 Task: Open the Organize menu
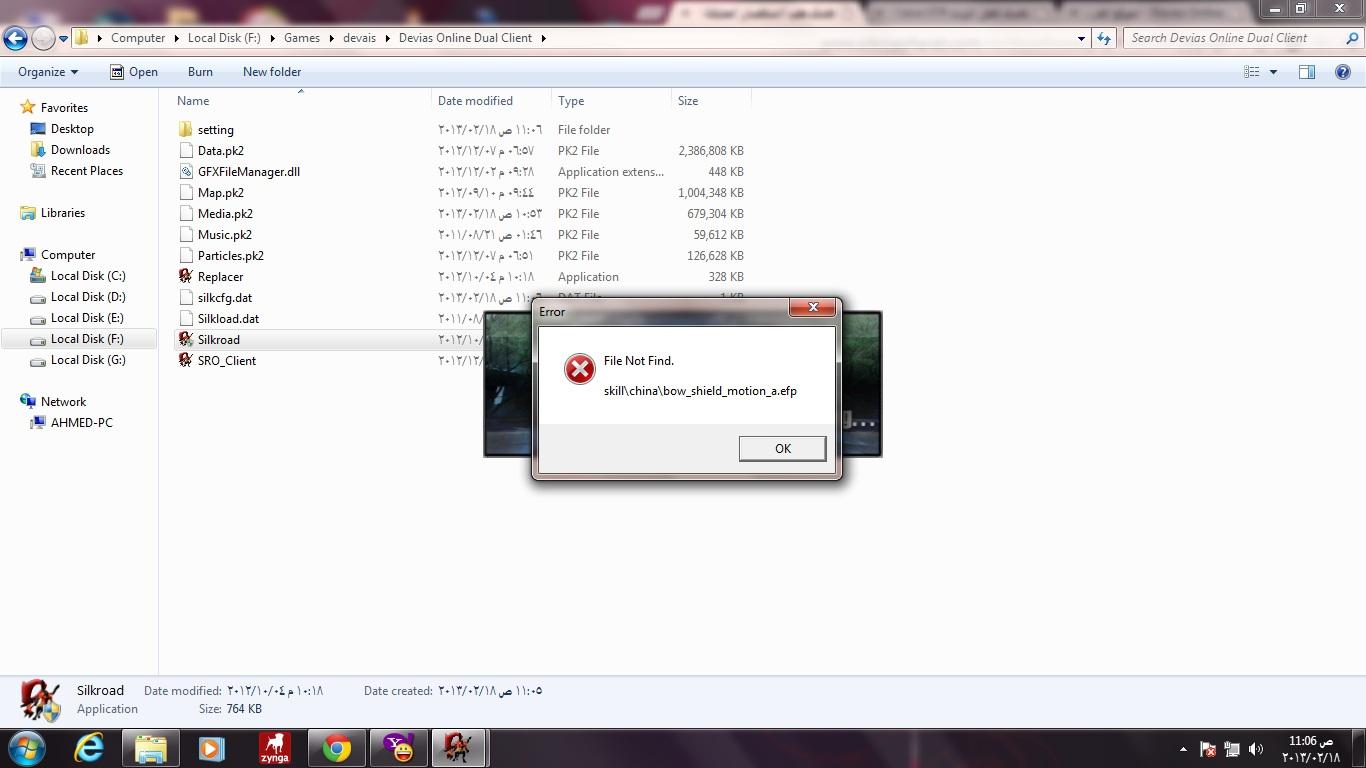47,72
